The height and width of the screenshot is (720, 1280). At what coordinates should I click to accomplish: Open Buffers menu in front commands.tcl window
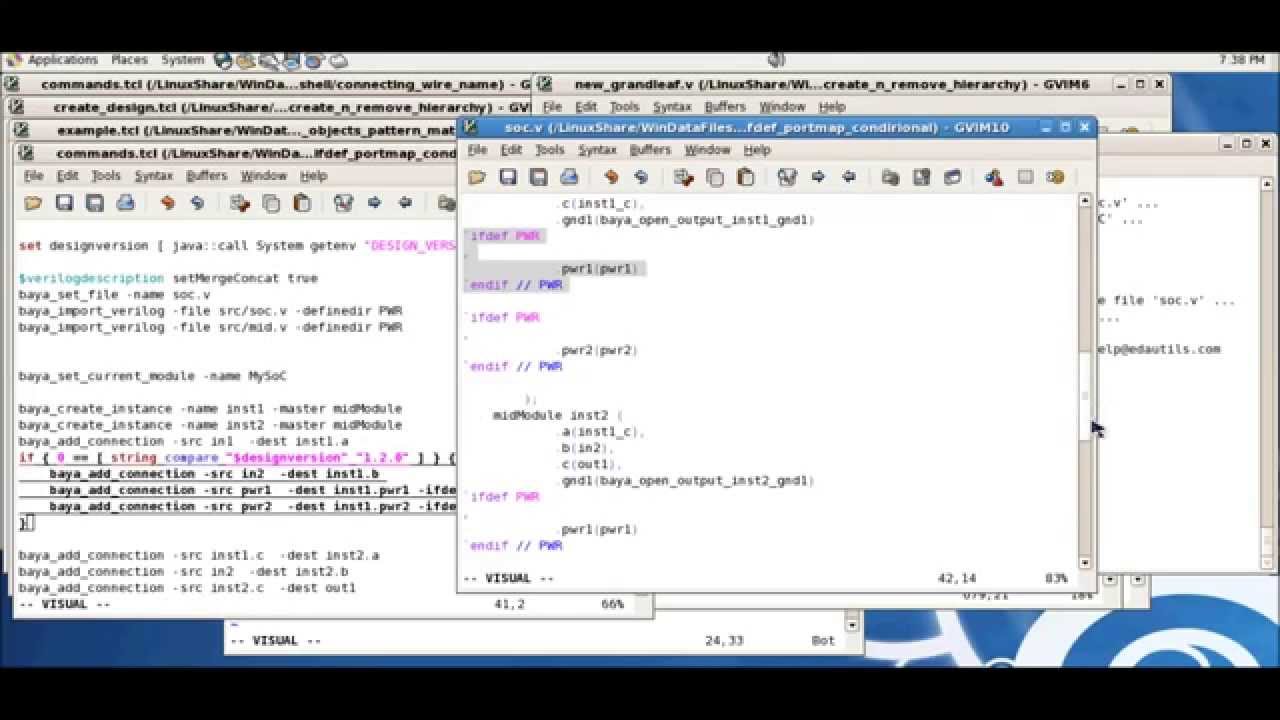(x=206, y=175)
